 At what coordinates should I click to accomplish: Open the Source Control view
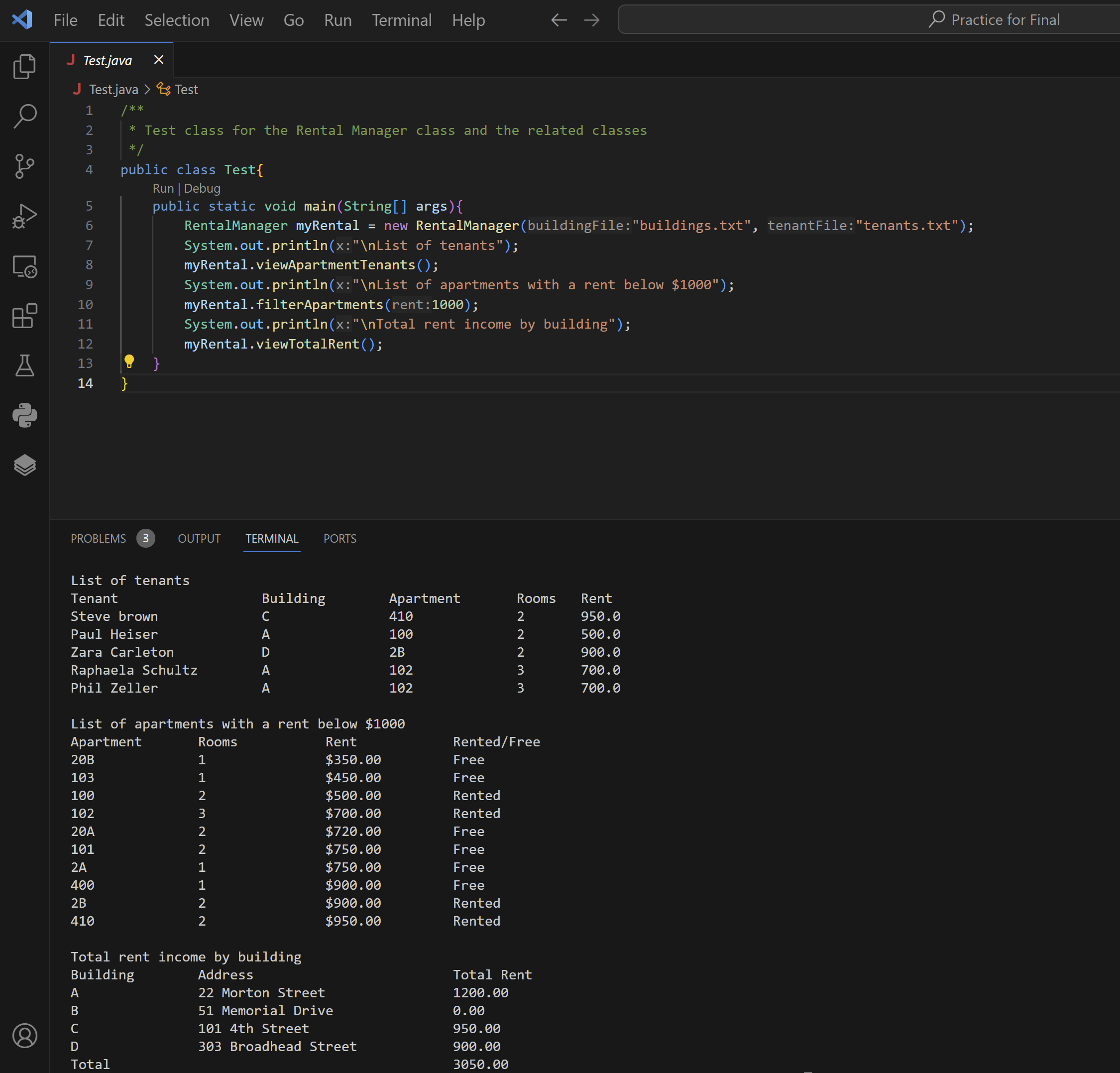(24, 166)
